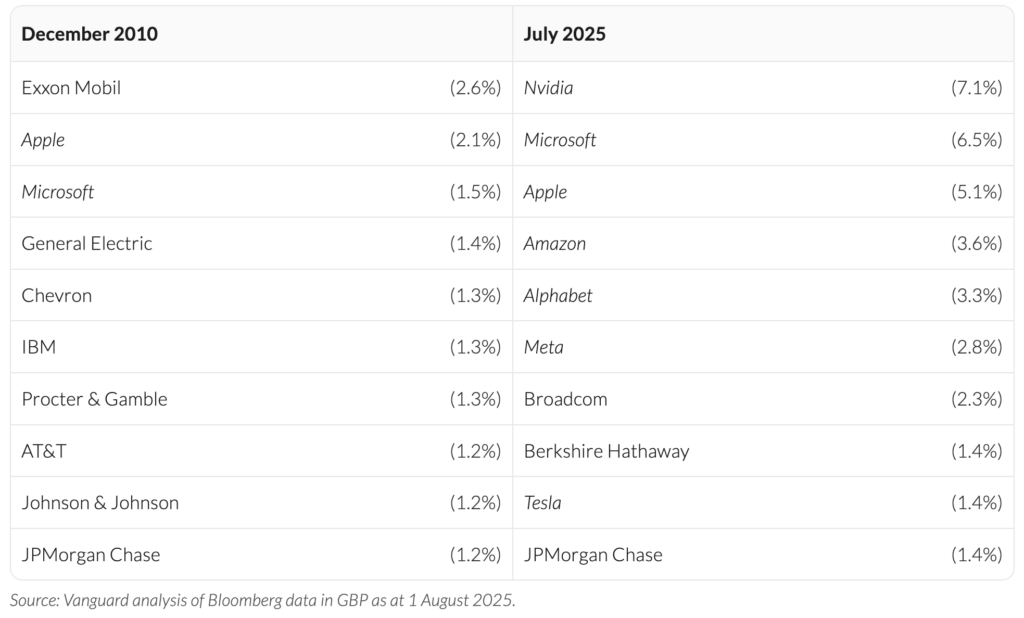The height and width of the screenshot is (618, 1024).
Task: Click Nvidia's 7.1% weighting value
Action: (976, 87)
